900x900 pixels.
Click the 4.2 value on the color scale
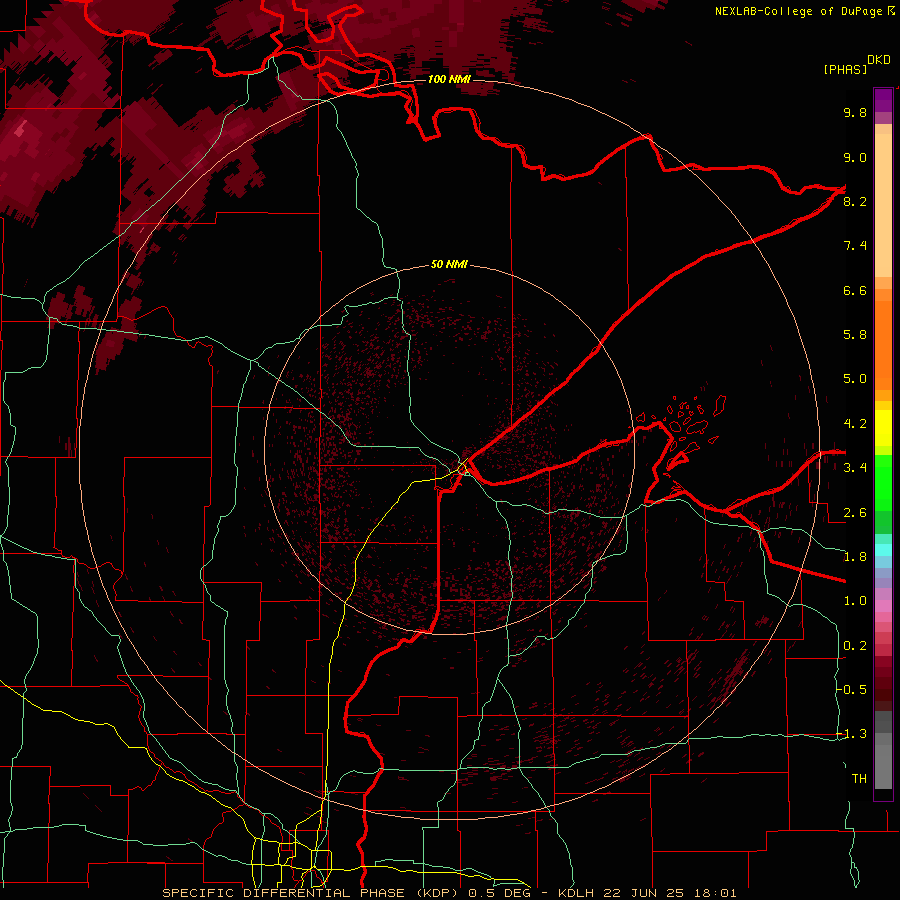click(x=855, y=424)
